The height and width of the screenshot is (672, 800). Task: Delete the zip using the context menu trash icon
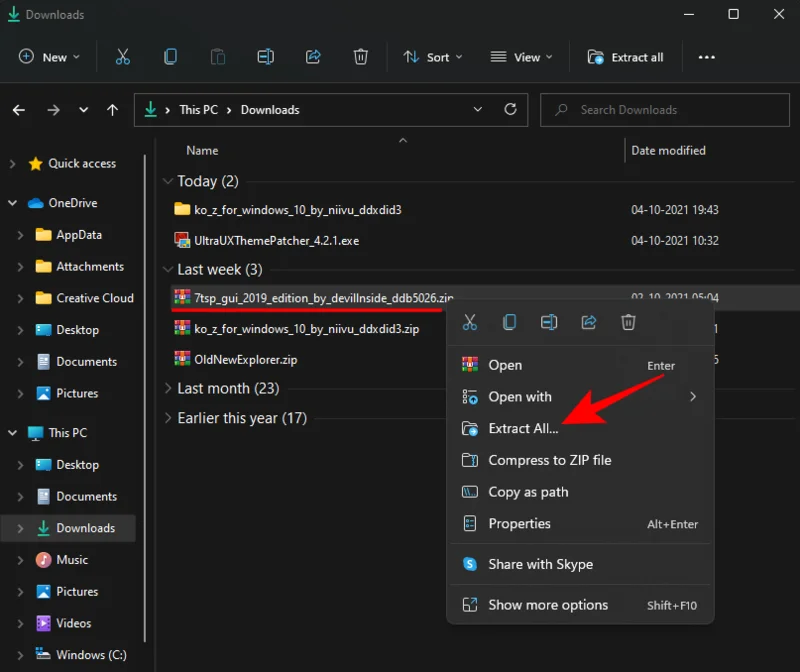(627, 322)
